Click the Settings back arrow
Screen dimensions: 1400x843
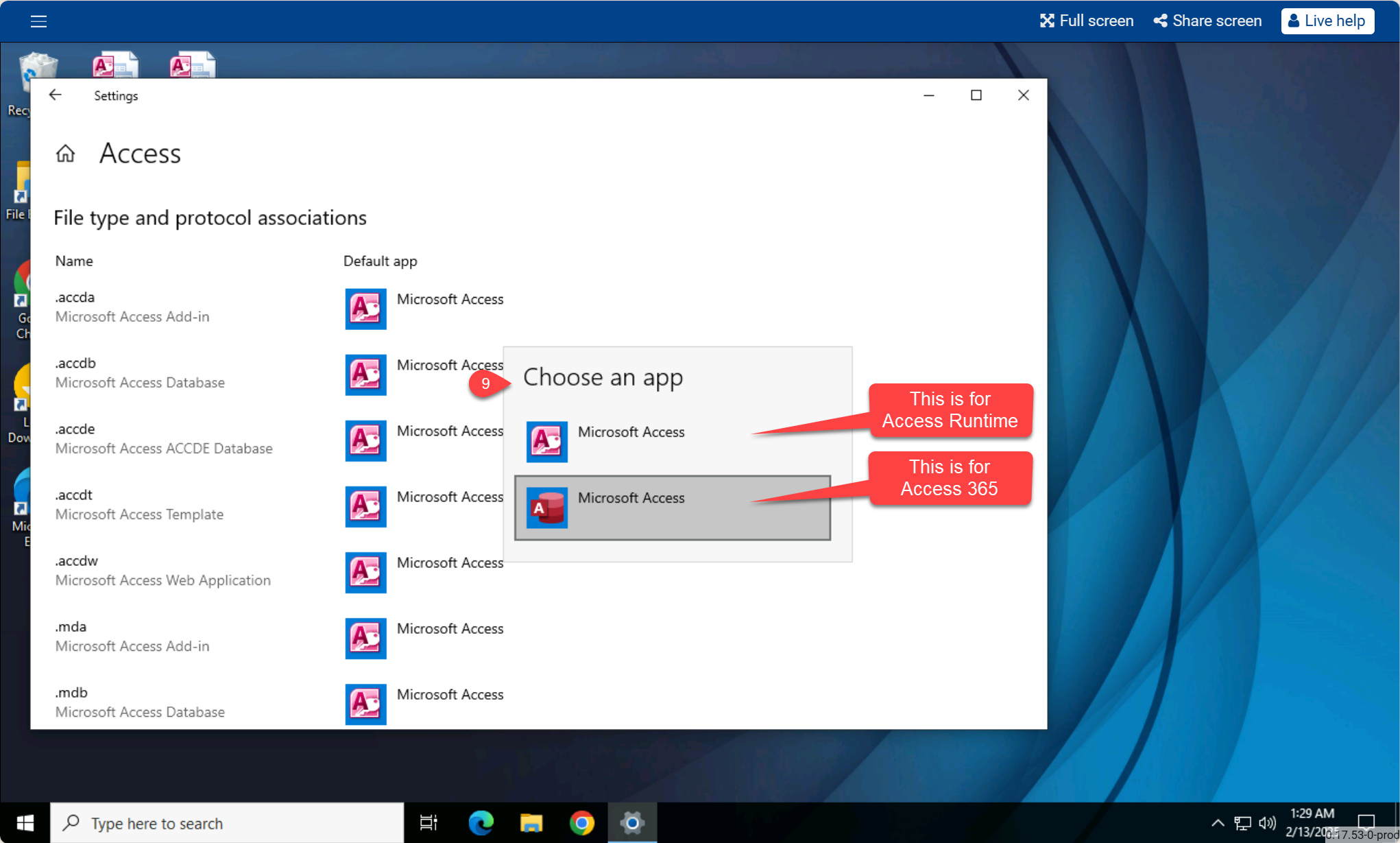[x=56, y=95]
